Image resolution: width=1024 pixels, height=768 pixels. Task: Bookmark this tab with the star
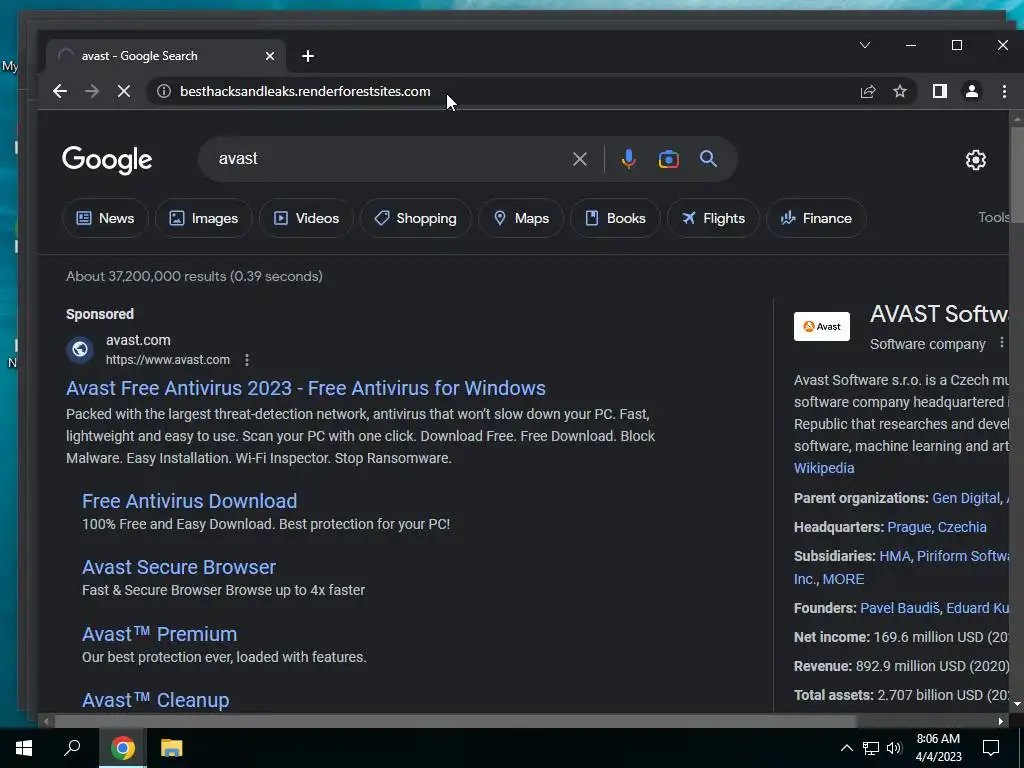click(x=900, y=91)
